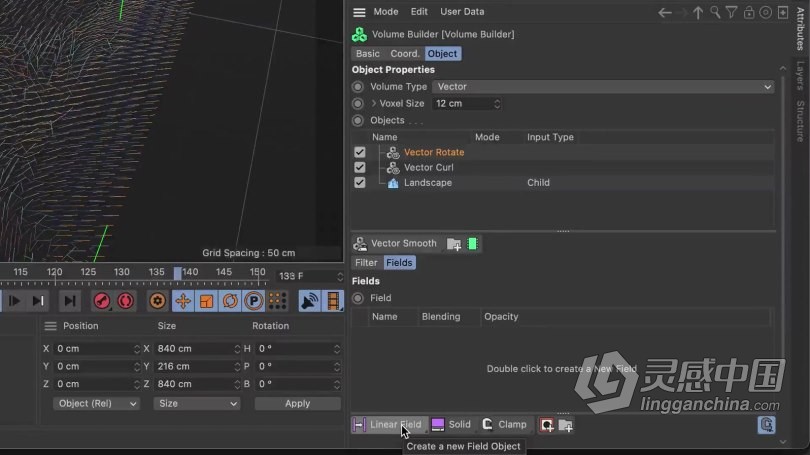This screenshot has height=455, width=810.
Task: Open the Volume Type dropdown
Action: click(603, 87)
